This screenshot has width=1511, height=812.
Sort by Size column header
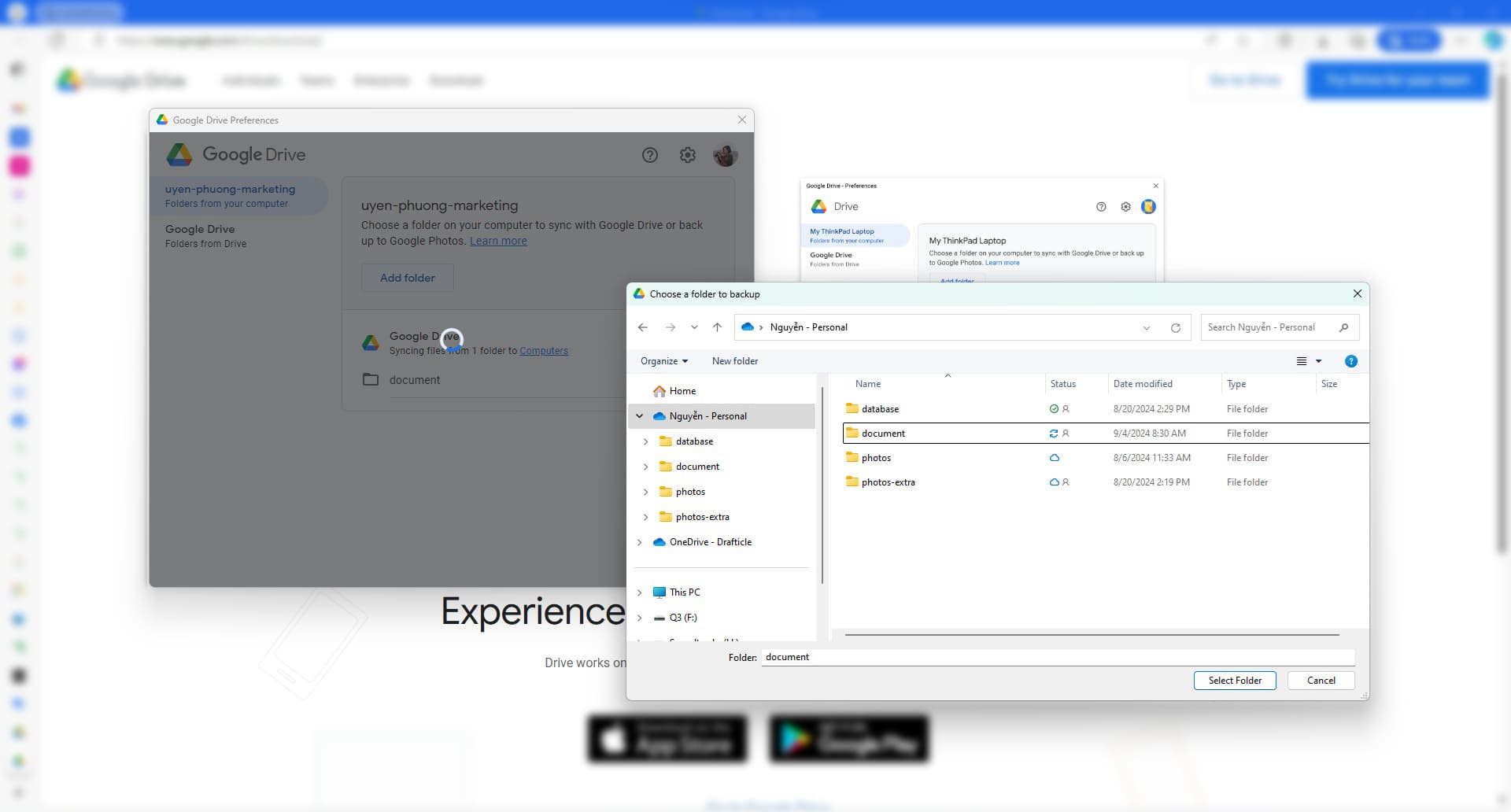[x=1329, y=384]
